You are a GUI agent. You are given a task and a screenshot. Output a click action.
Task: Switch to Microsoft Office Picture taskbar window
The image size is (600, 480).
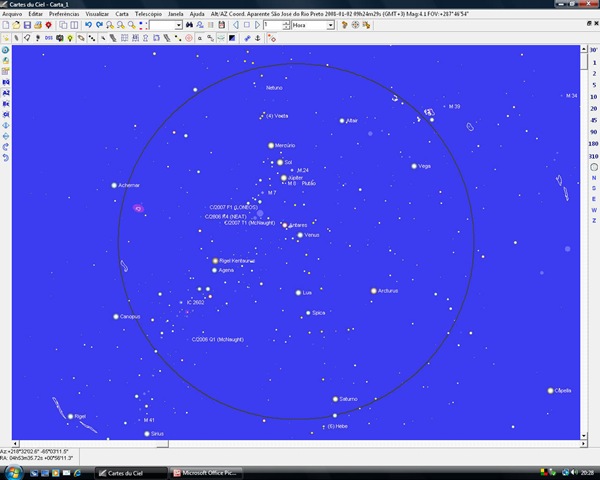[x=207, y=473]
